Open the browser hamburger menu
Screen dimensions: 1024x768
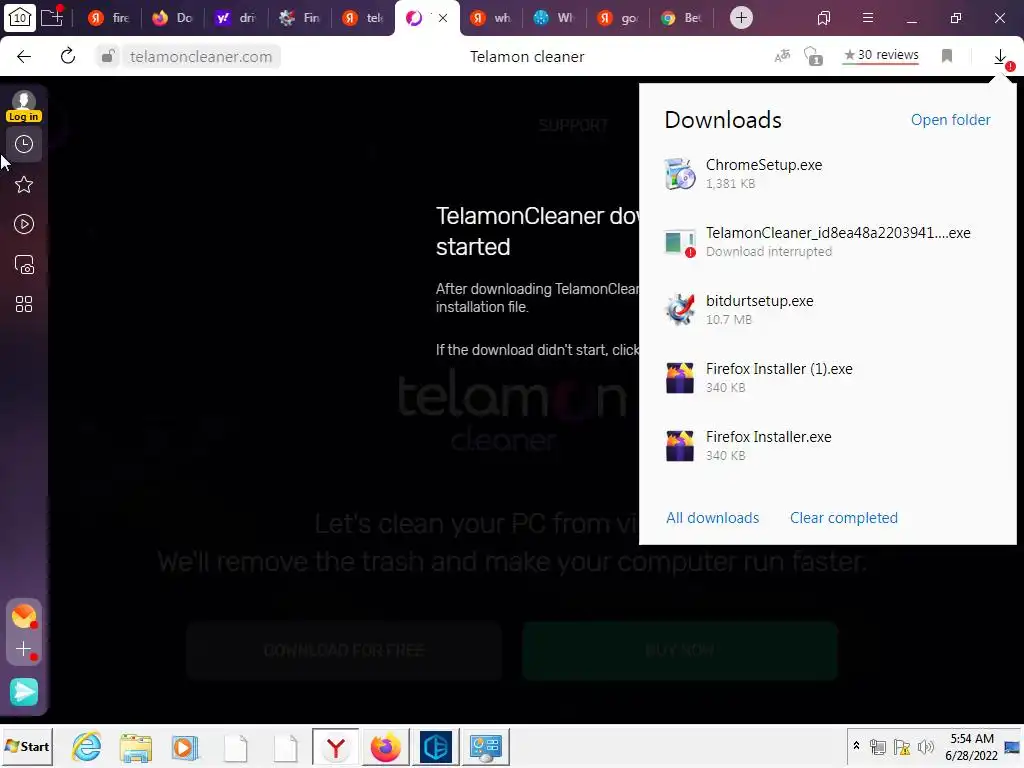867,18
